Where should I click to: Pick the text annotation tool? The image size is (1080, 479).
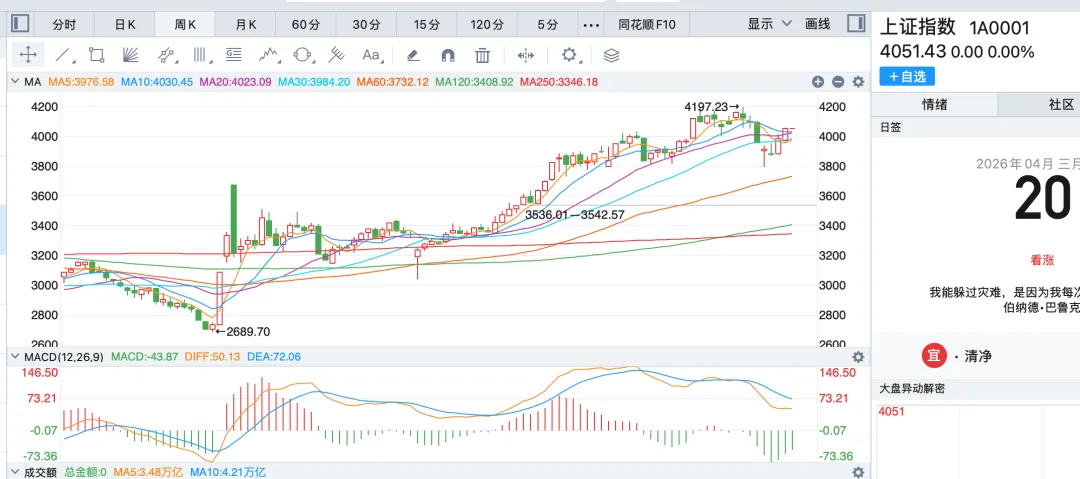coord(371,55)
